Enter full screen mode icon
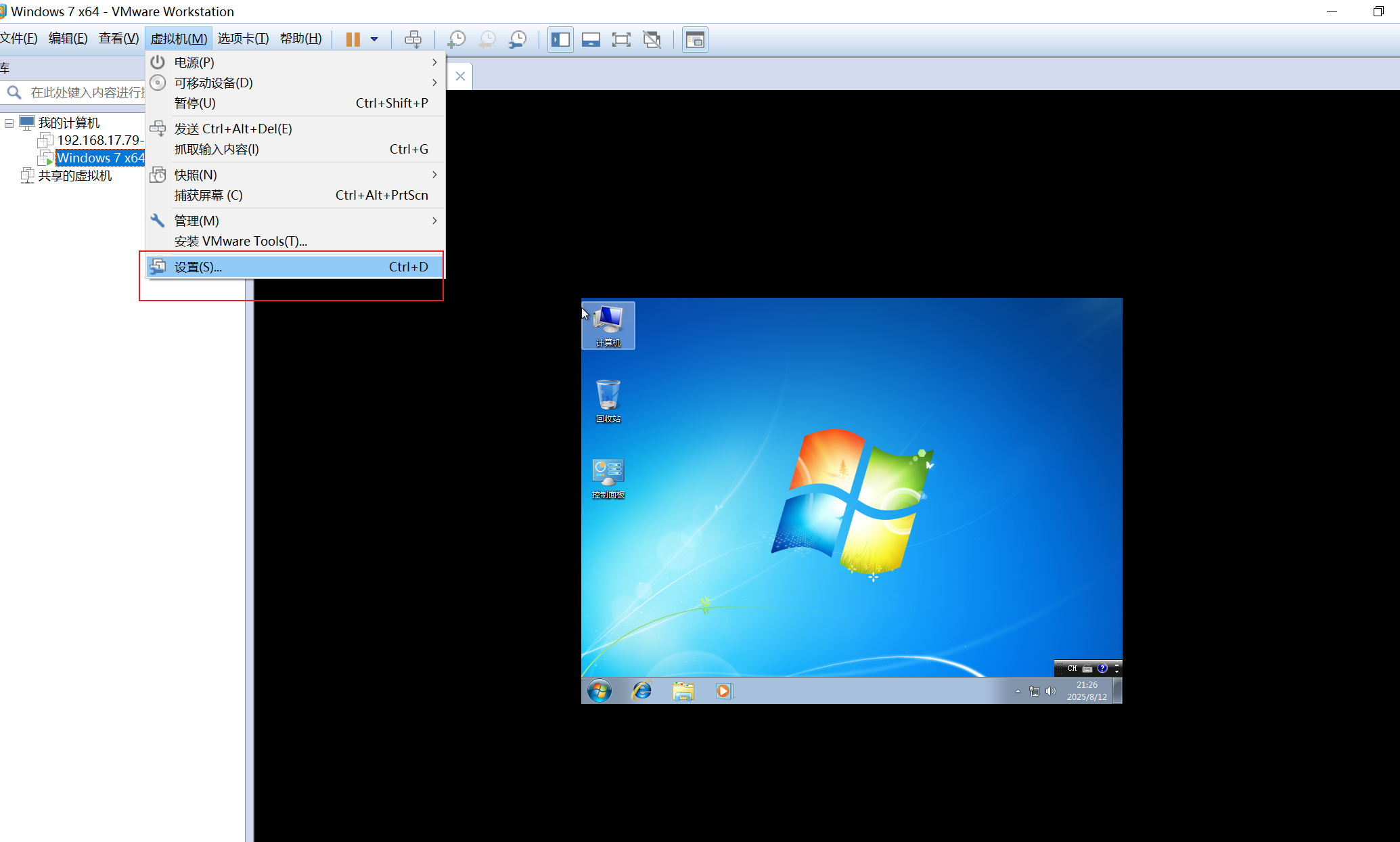The image size is (1400, 842). tap(621, 39)
